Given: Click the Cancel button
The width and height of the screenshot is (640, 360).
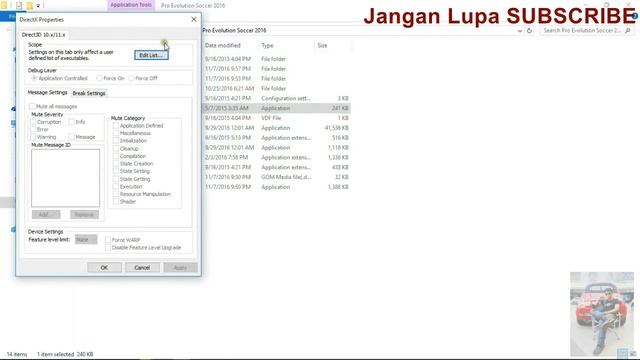Looking at the screenshot, I should coord(142,267).
